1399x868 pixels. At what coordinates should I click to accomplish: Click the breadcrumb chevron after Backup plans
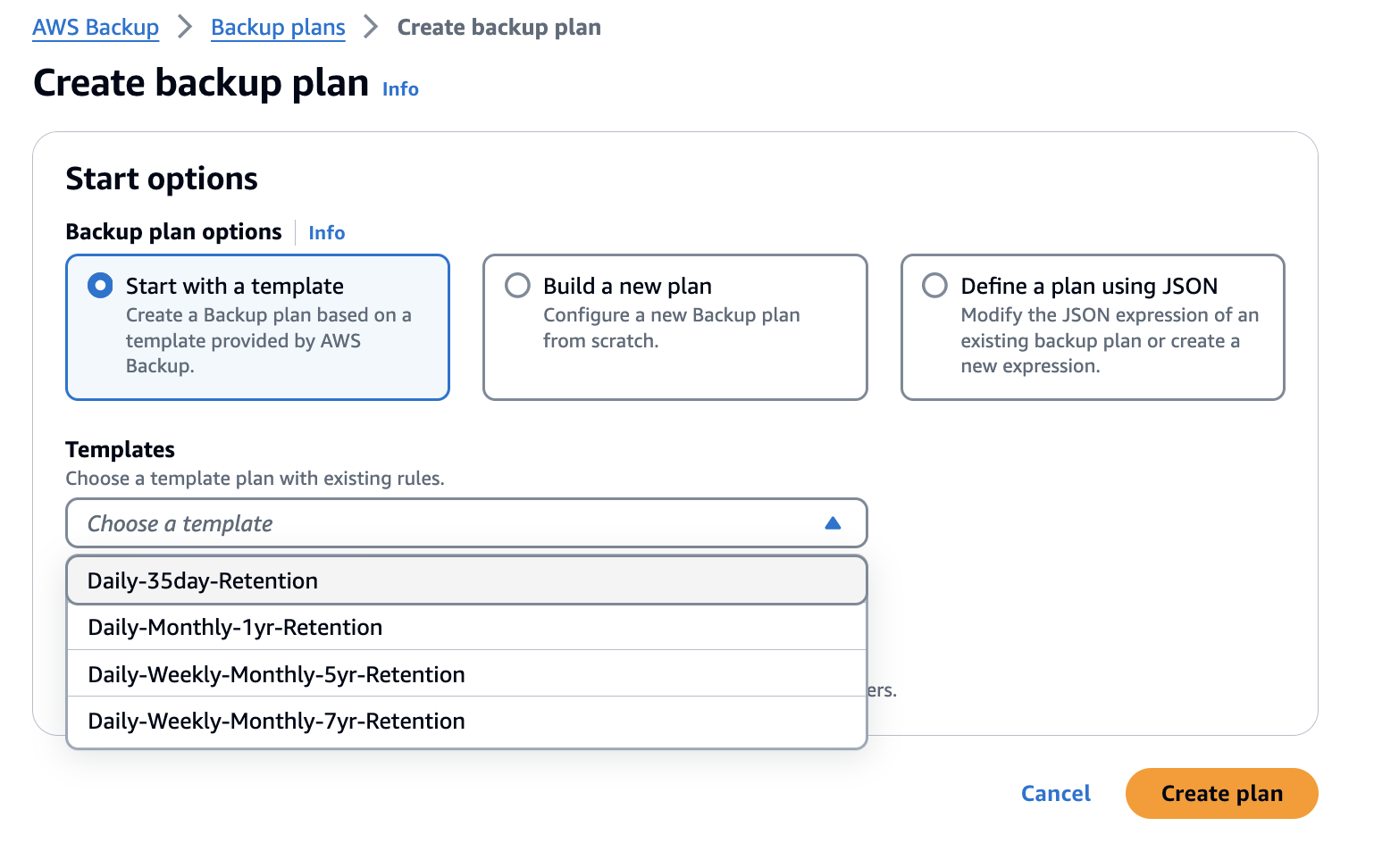pyautogui.click(x=369, y=27)
